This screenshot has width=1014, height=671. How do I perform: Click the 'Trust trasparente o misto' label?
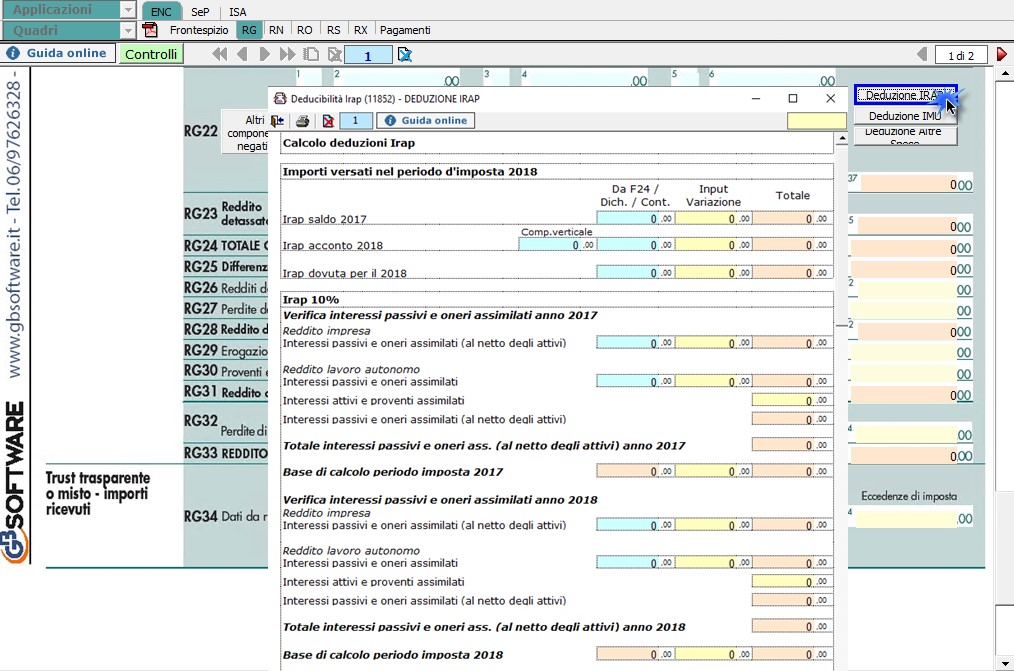pos(98,494)
